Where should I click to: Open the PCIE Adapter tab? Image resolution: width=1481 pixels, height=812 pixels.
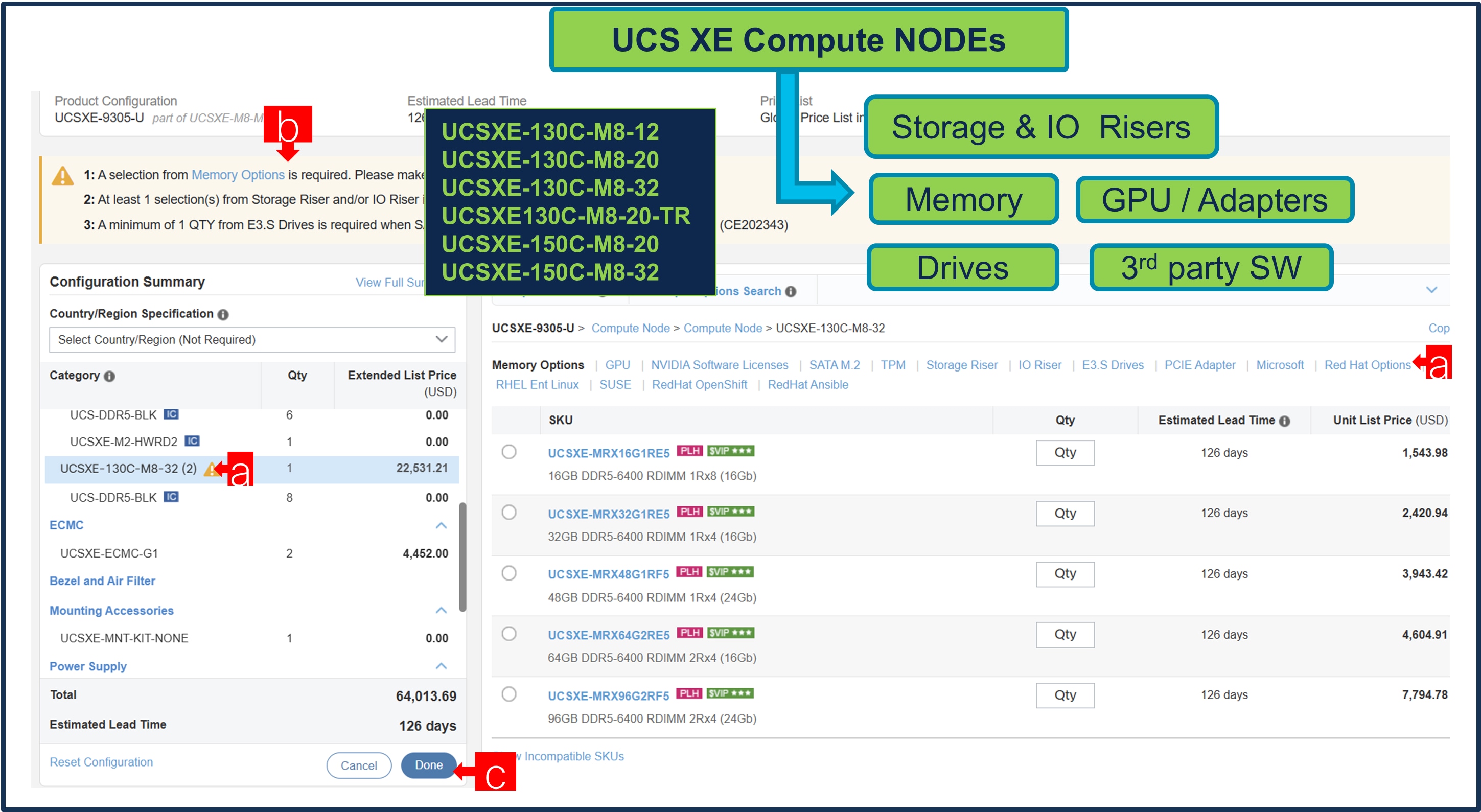click(1199, 365)
